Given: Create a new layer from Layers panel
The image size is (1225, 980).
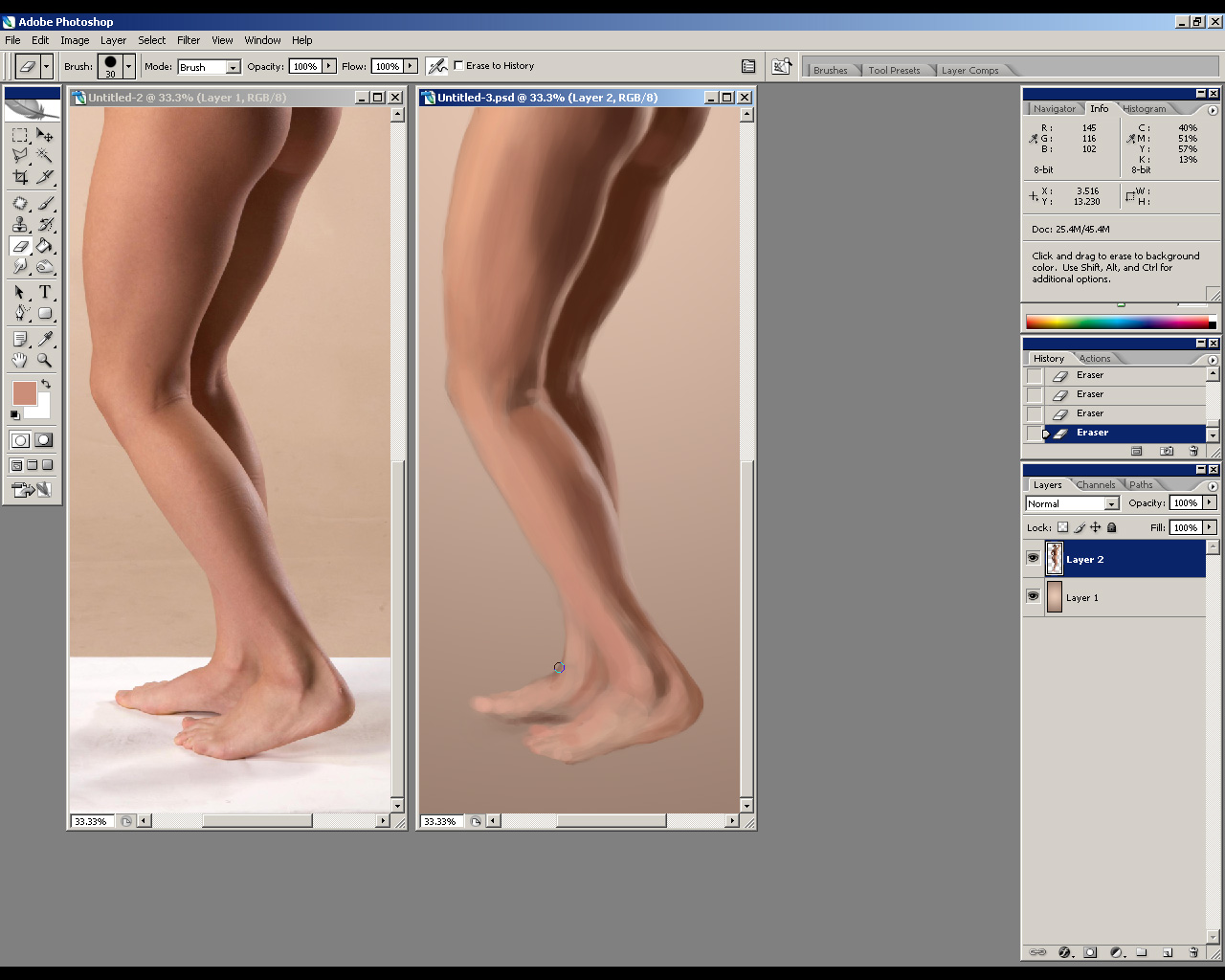Looking at the screenshot, I should coord(1168,952).
